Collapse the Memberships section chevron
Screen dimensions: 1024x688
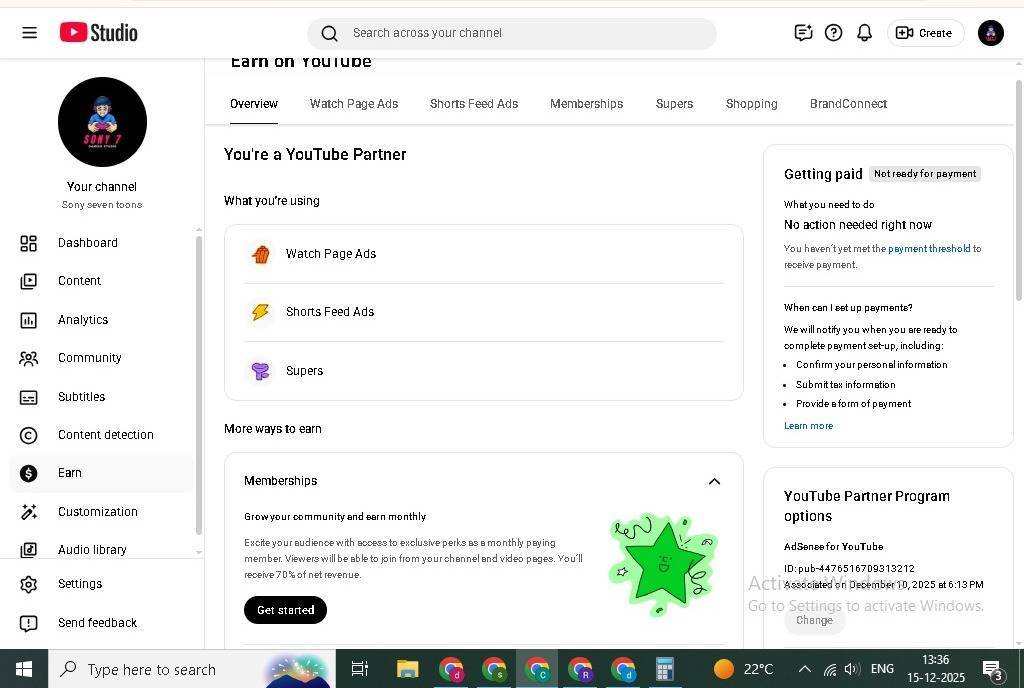click(714, 481)
